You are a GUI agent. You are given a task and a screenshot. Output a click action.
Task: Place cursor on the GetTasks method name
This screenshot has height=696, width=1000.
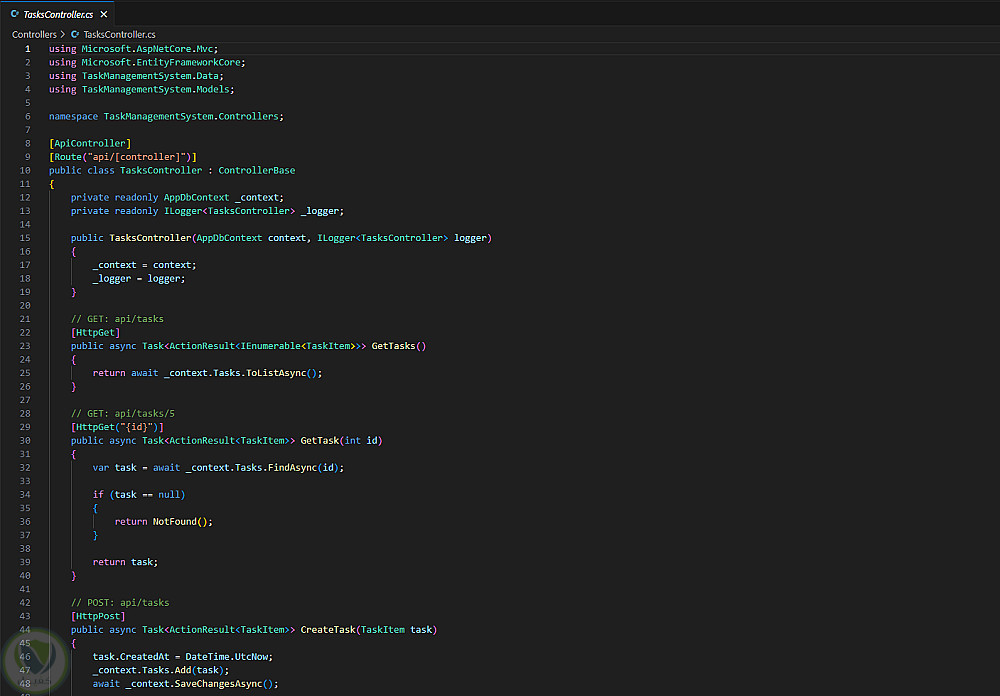[394, 346]
